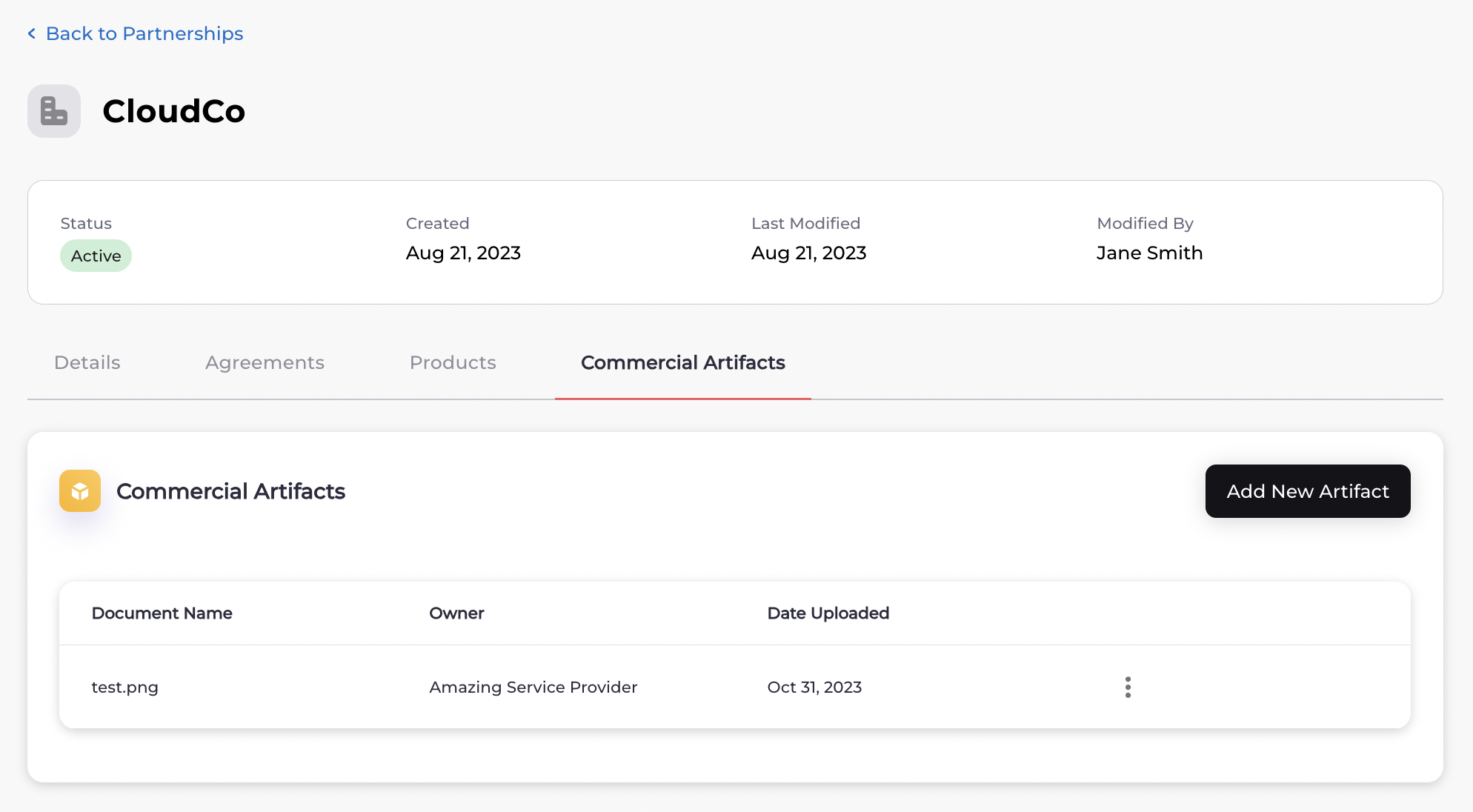Click the Oct 31, 2023 upload date
The image size is (1473, 812).
pos(815,687)
